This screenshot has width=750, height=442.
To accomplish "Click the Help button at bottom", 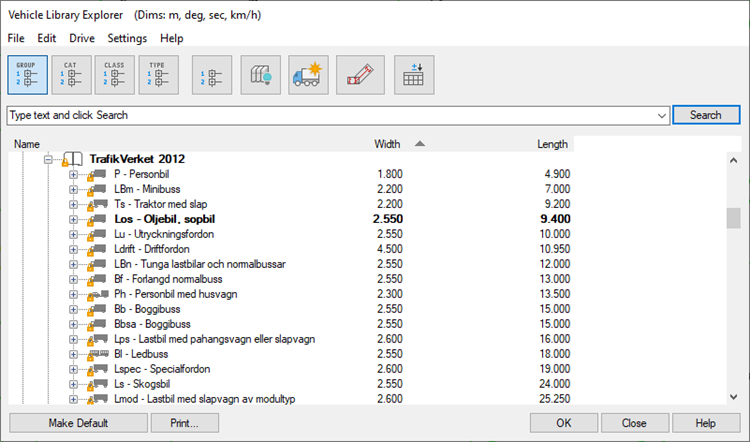I will [706, 423].
